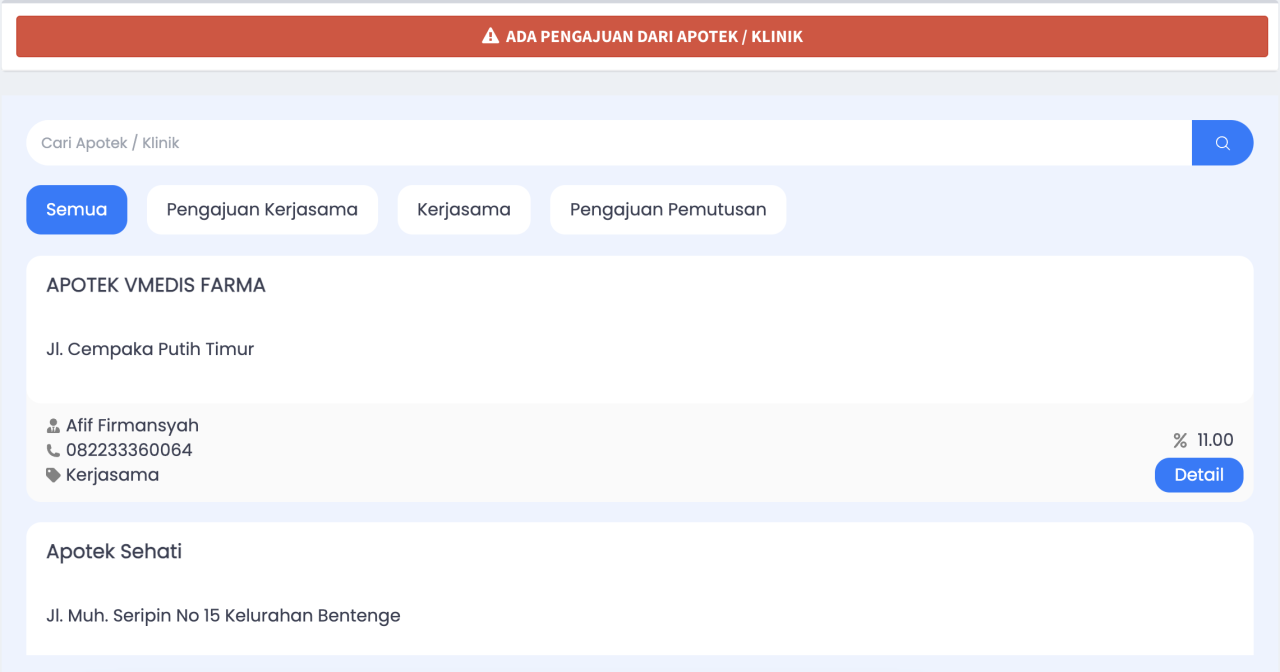Screen dimensions: 1280x672
Task: Click the APOTEK VMEDIS FARMA card title
Action: pyautogui.click(x=156, y=285)
